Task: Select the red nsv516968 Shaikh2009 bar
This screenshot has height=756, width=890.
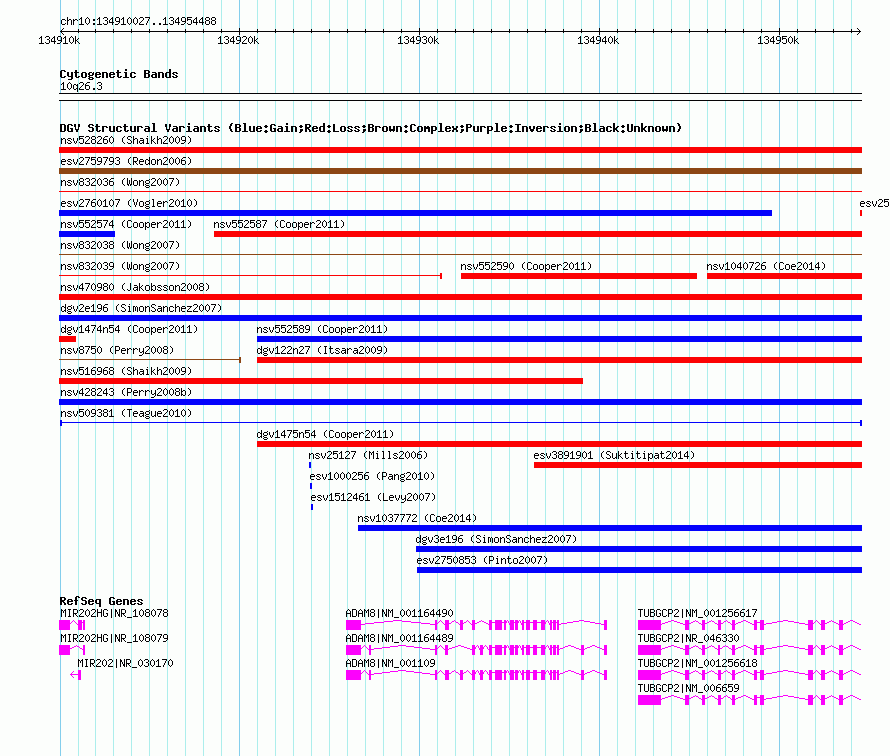Action: pos(321,381)
